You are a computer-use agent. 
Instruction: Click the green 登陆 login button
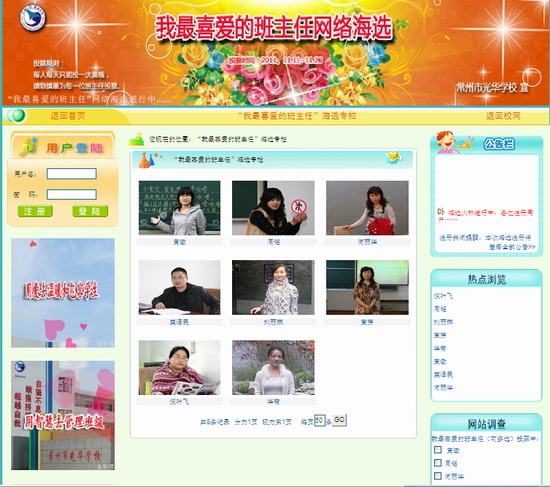(90, 211)
